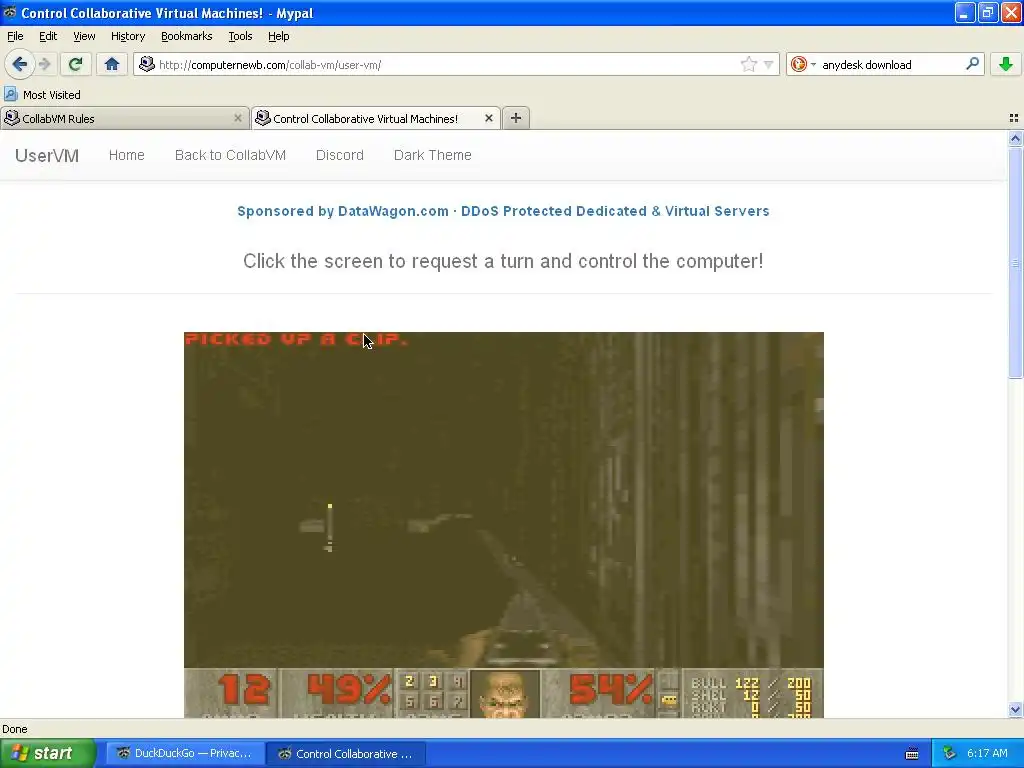Image resolution: width=1024 pixels, height=768 pixels.
Task: Click the UserVM brand link
Action: click(x=47, y=155)
